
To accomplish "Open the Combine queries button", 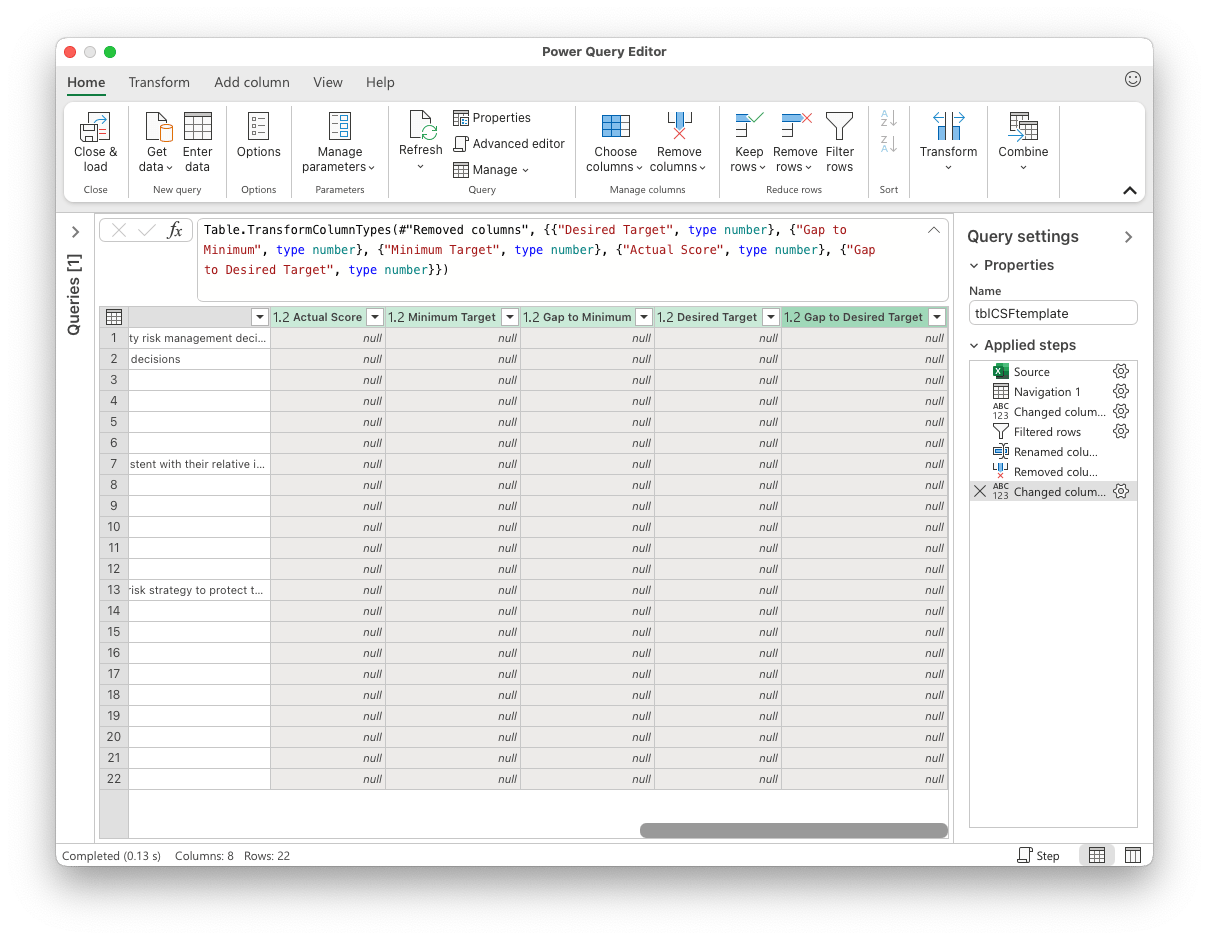I will tap(1023, 141).
